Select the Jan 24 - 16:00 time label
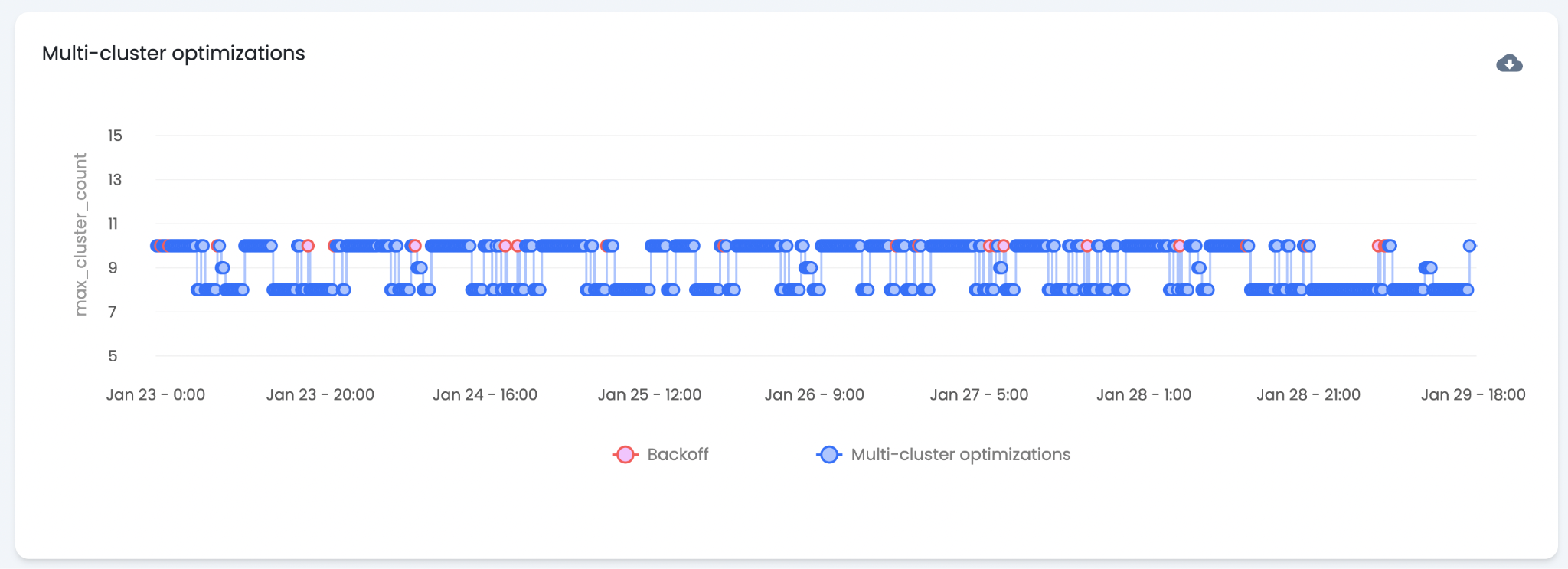 point(485,395)
